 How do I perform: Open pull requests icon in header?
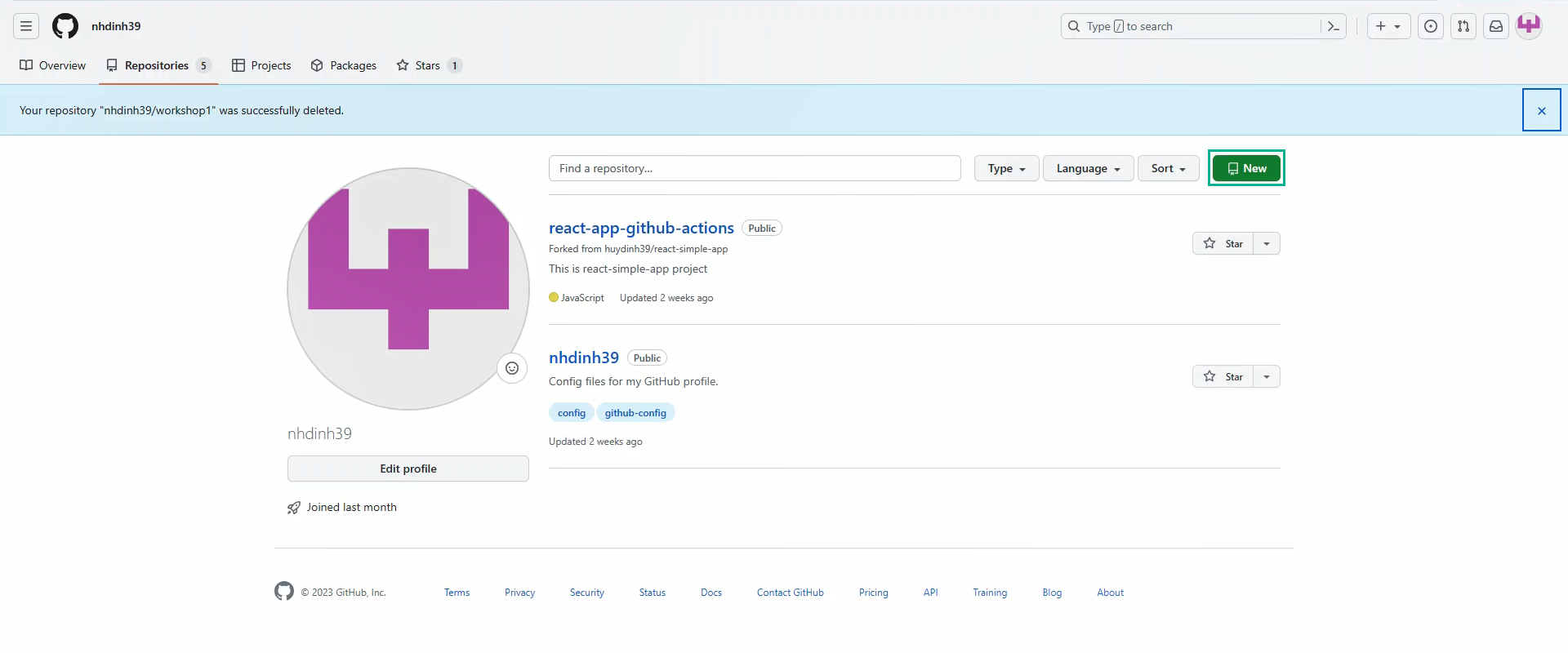click(1463, 26)
